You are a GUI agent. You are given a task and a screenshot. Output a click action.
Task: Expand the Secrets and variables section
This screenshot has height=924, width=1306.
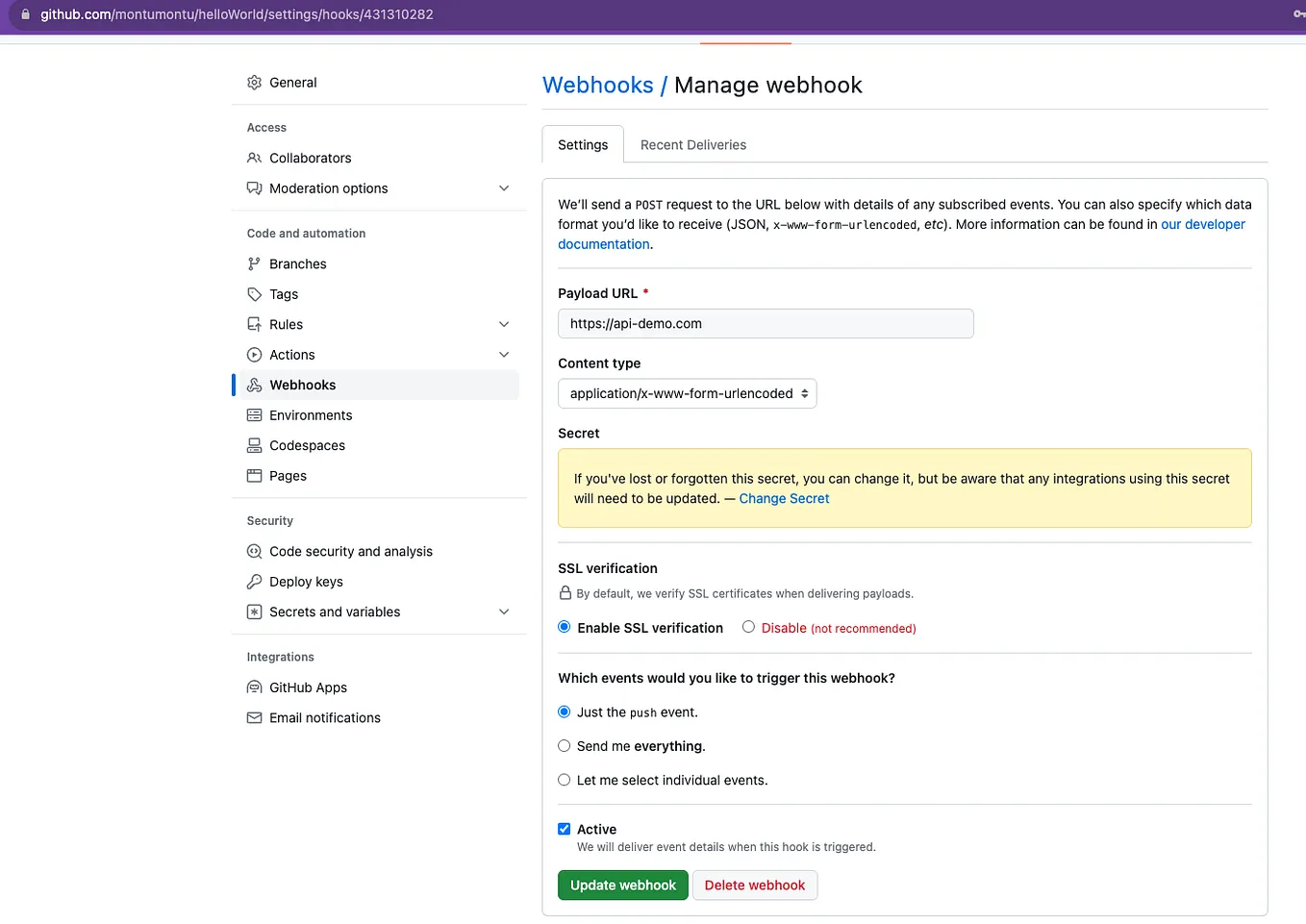coord(504,612)
